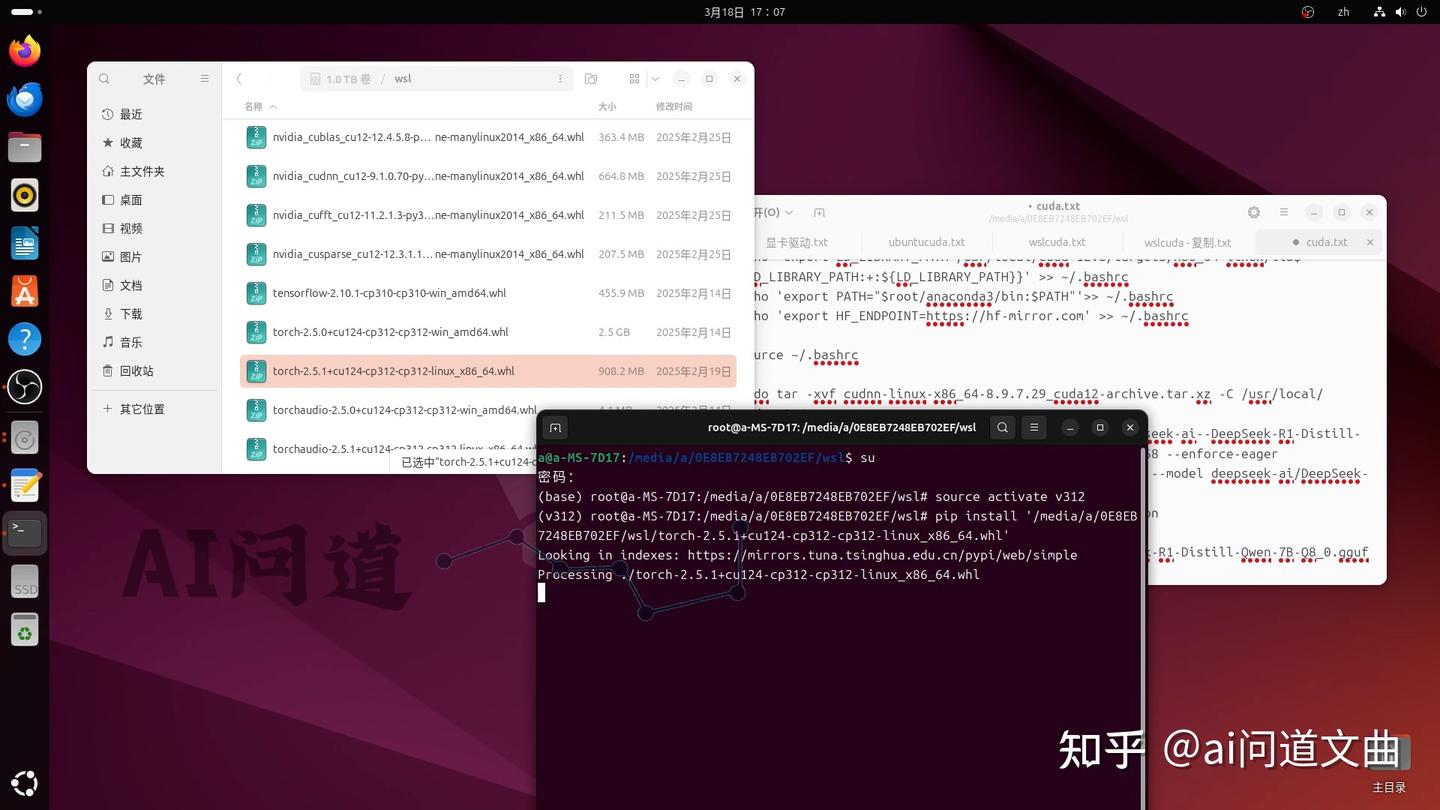Open LibreOffice Writer from the dock
The width and height of the screenshot is (1440, 810).
coord(24,242)
